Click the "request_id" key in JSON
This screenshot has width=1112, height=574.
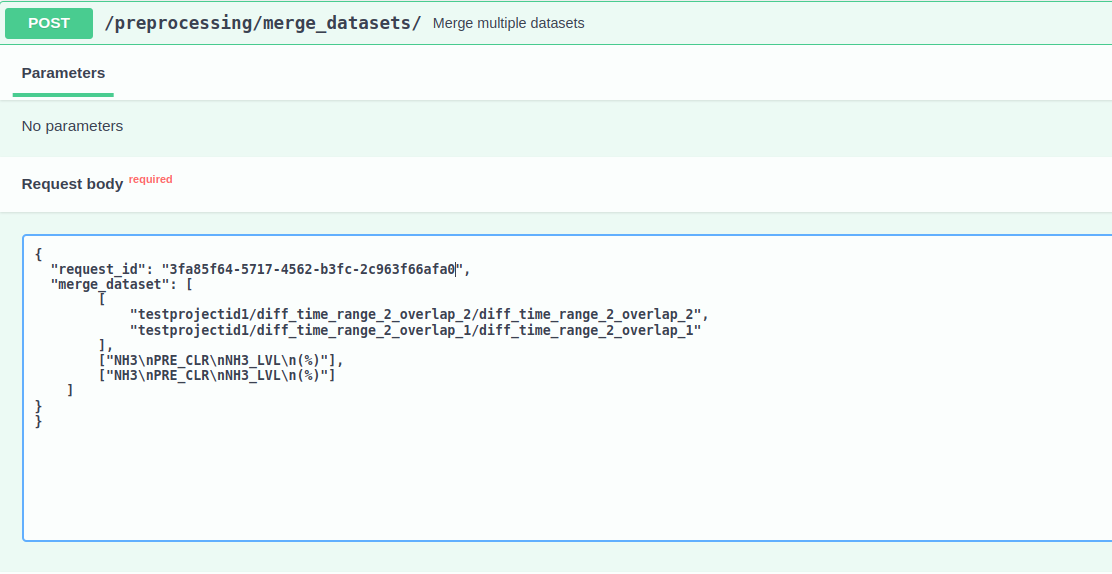click(96, 269)
